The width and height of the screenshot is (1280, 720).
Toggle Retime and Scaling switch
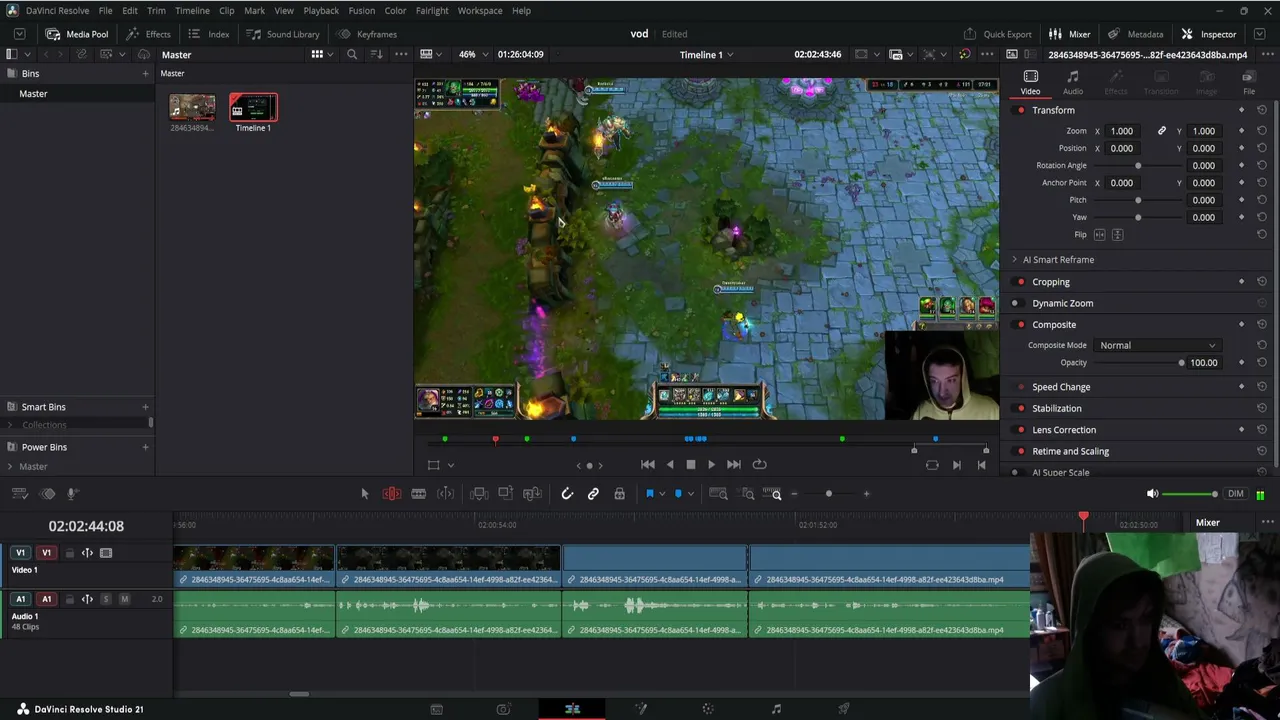tap(1020, 451)
